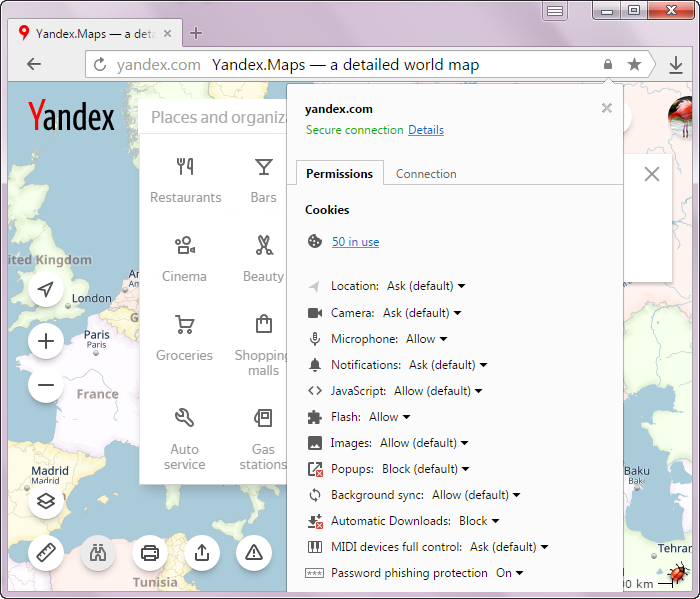The height and width of the screenshot is (599, 700).
Task: Click the user avatar flamingo picture
Action: 680,117
